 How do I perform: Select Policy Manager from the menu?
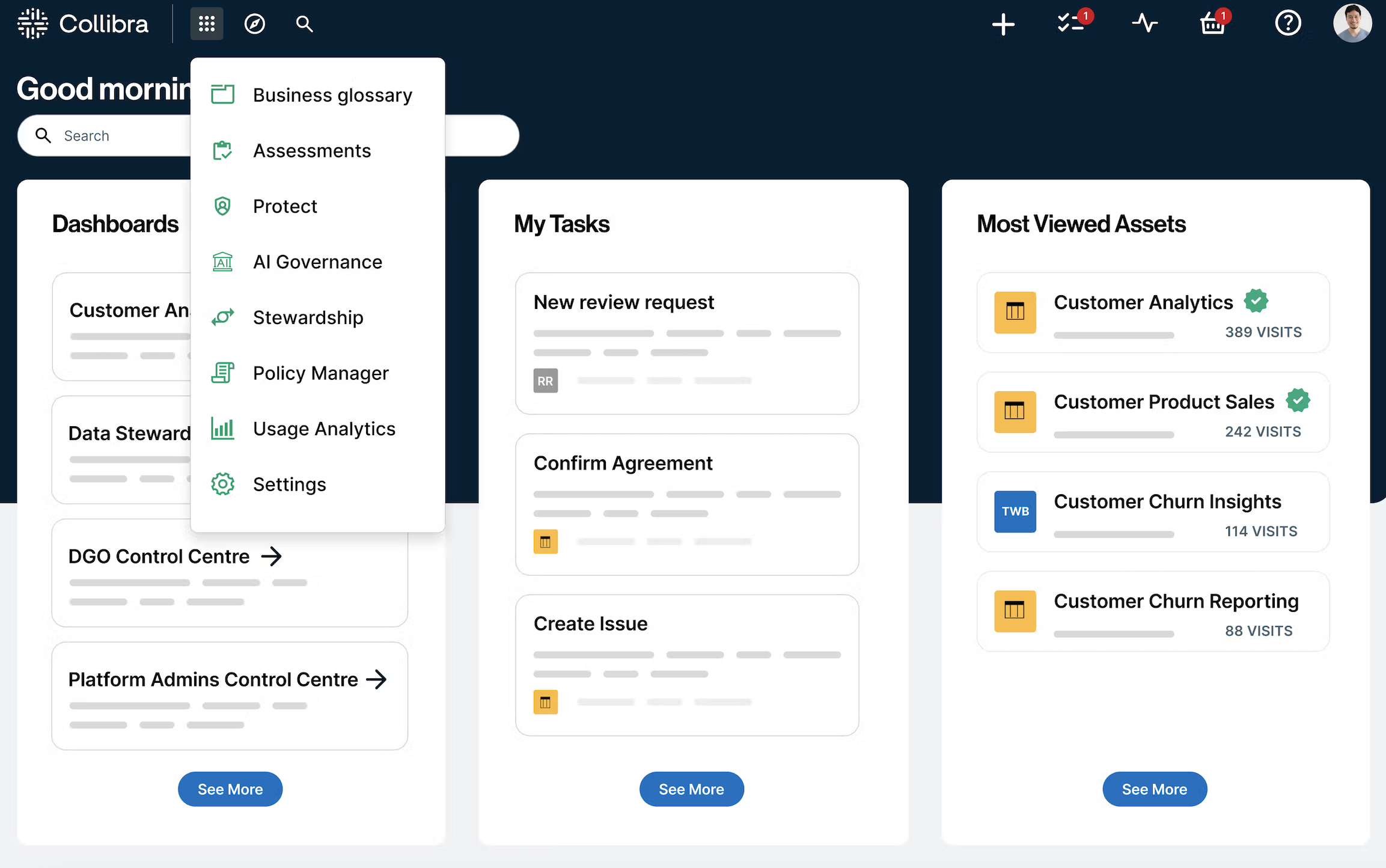(x=321, y=373)
